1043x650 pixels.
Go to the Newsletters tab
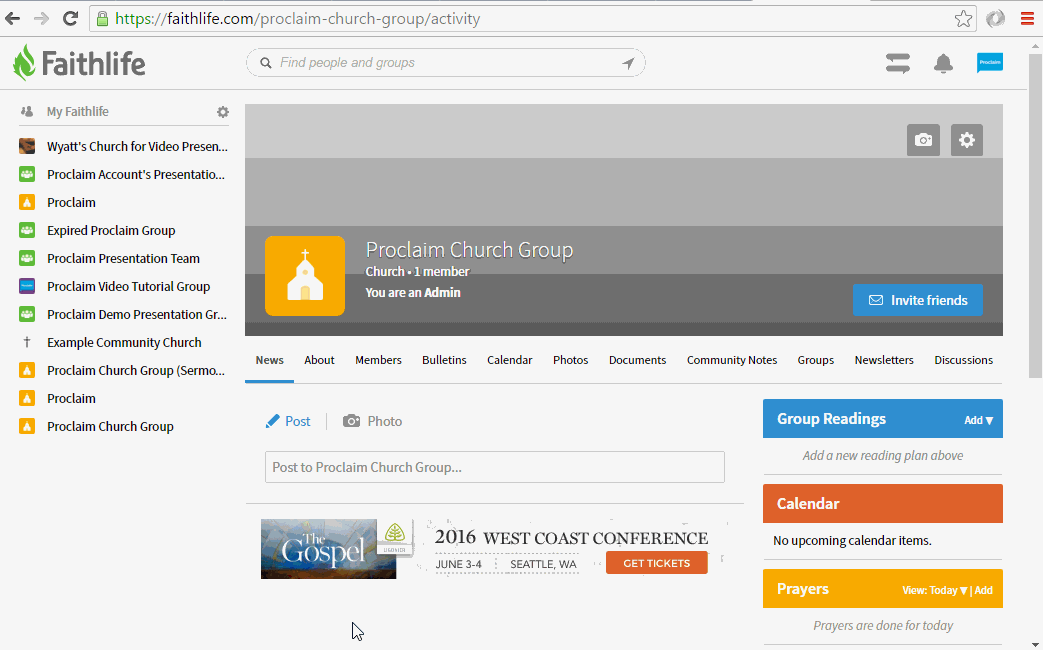click(884, 360)
